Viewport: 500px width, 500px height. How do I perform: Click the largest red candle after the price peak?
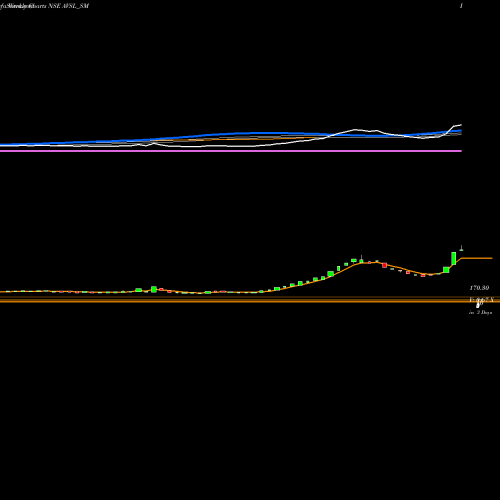[x=385, y=265]
